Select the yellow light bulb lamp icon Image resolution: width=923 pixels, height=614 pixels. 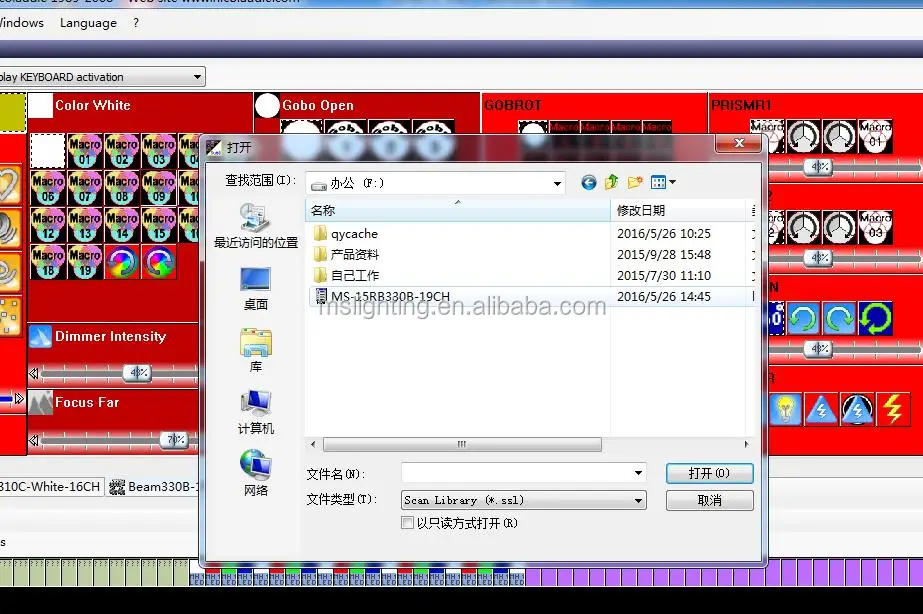(x=786, y=408)
